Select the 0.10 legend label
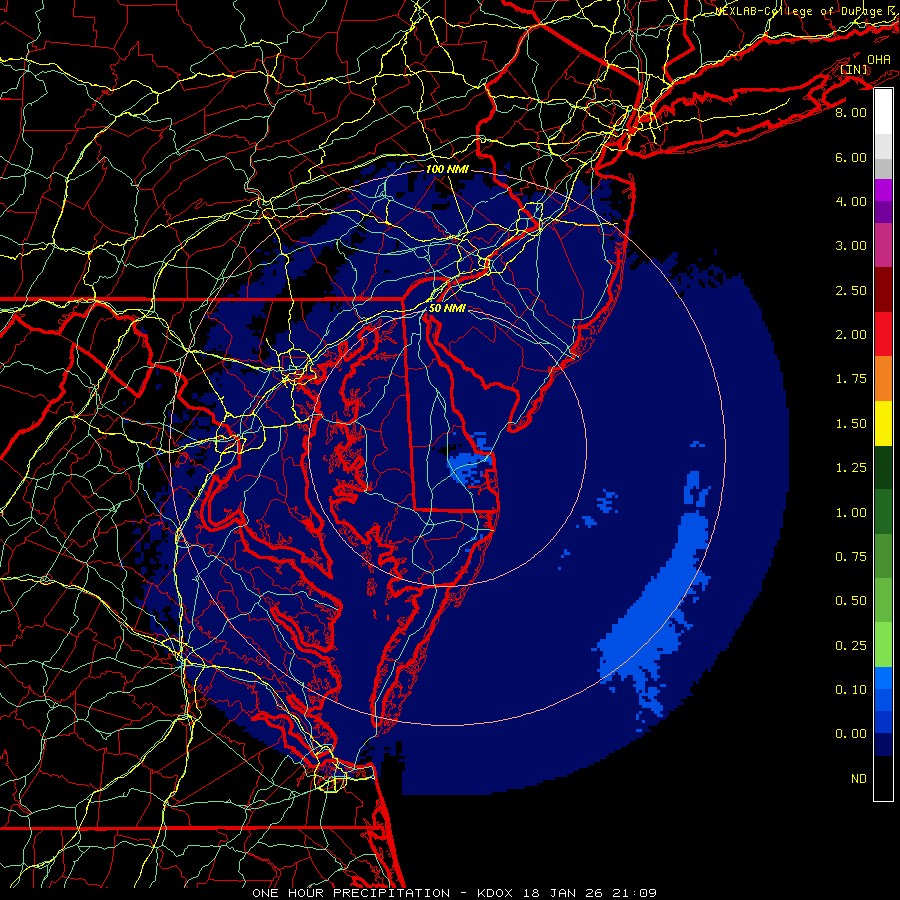The width and height of the screenshot is (900, 900). coord(851,690)
